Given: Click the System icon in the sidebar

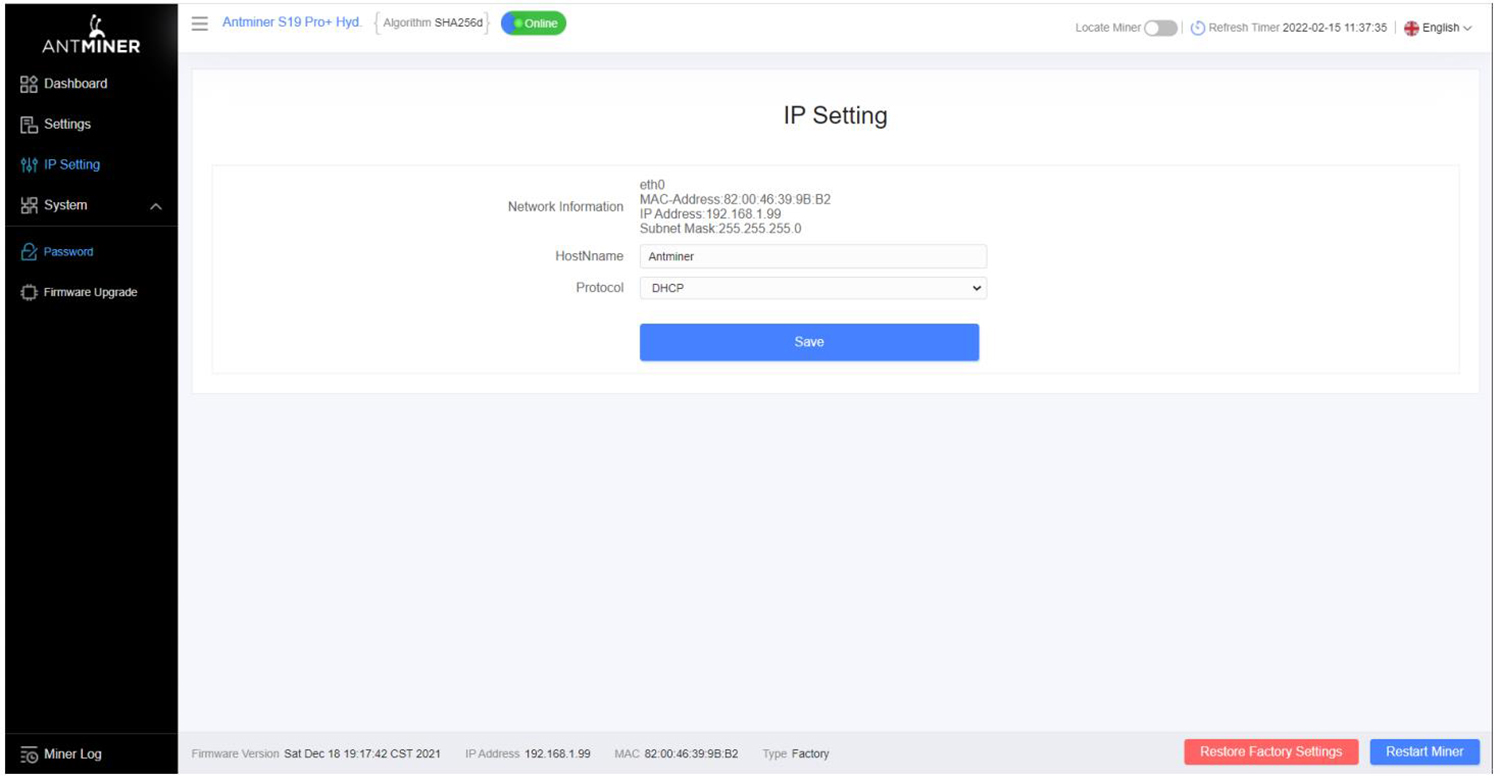Looking at the screenshot, I should tap(29, 205).
